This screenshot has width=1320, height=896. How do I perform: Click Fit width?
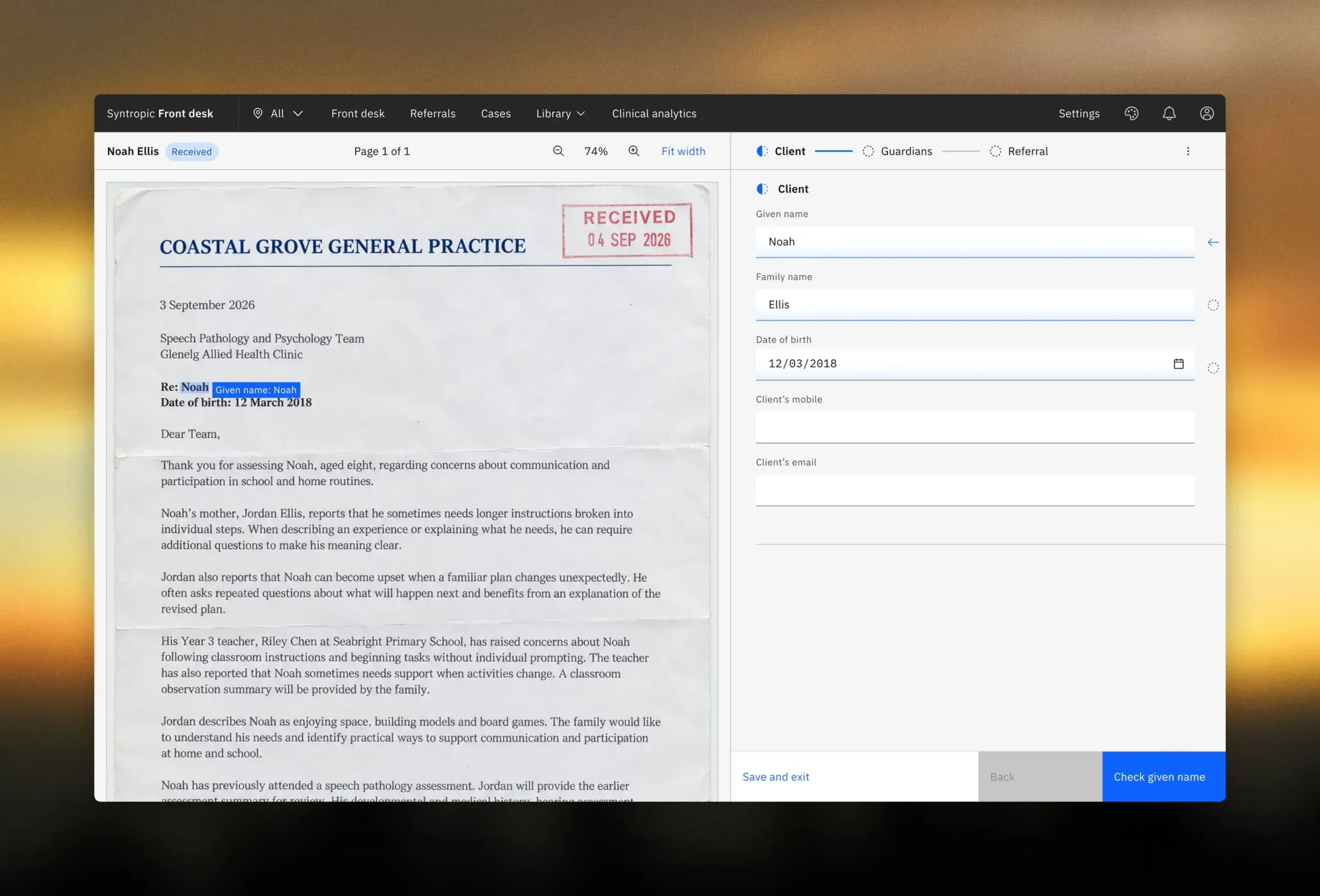[x=683, y=151]
